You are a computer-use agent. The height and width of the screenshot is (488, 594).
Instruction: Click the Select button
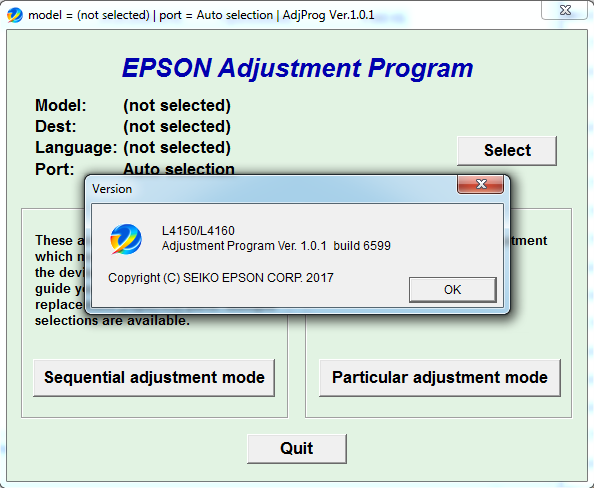pos(507,150)
